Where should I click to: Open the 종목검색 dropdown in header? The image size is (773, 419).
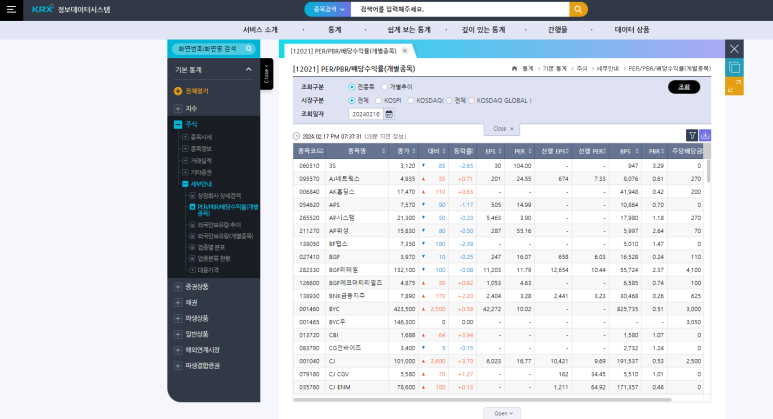coord(328,9)
